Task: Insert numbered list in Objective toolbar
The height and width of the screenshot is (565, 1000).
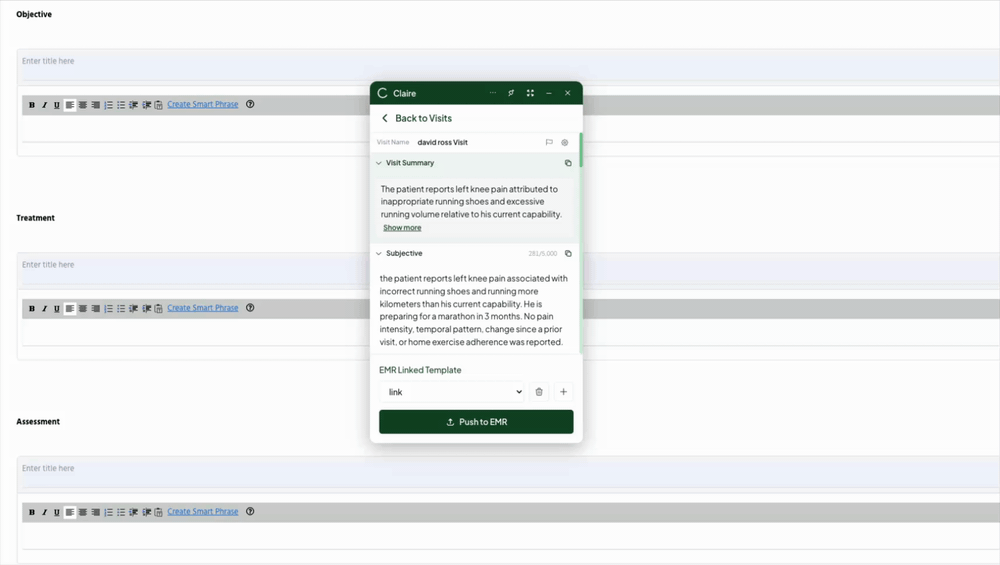Action: tap(108, 105)
